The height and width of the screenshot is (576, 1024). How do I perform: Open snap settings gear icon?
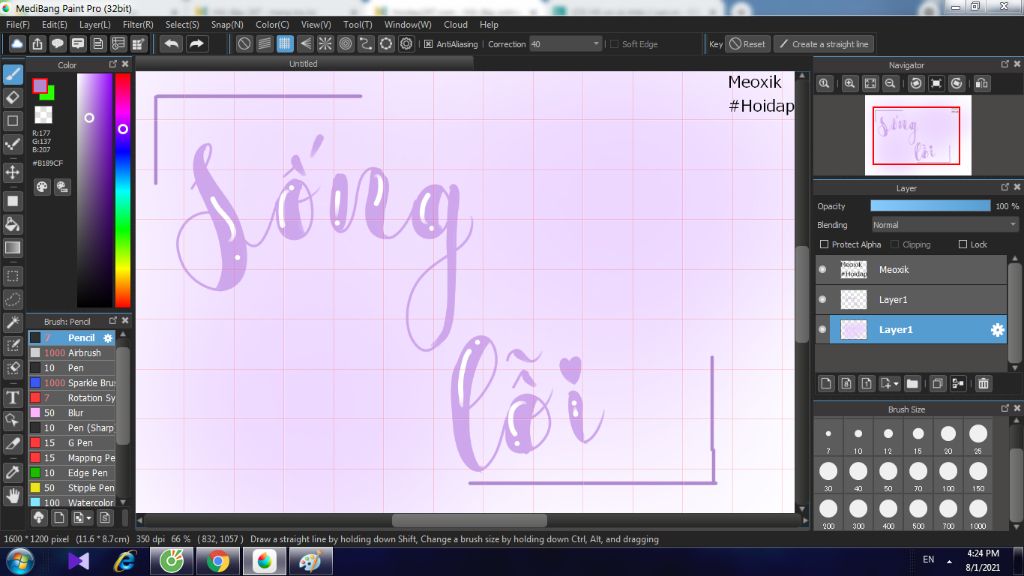pos(406,44)
